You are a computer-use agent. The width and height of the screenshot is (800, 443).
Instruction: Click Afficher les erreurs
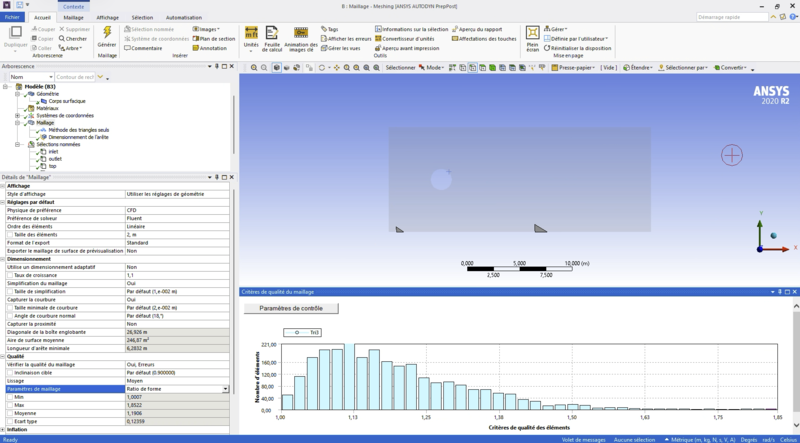click(346, 39)
